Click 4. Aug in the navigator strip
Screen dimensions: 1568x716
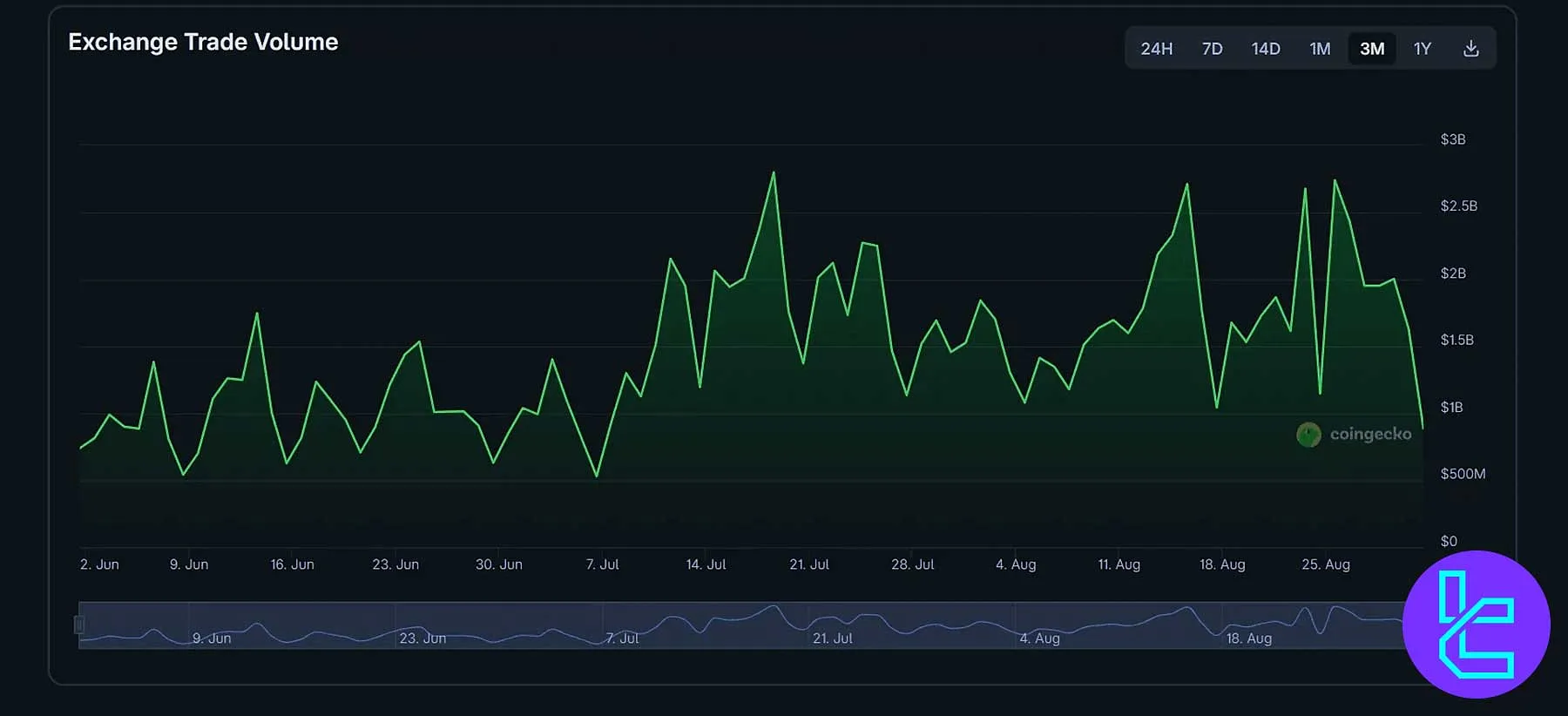click(x=1039, y=638)
